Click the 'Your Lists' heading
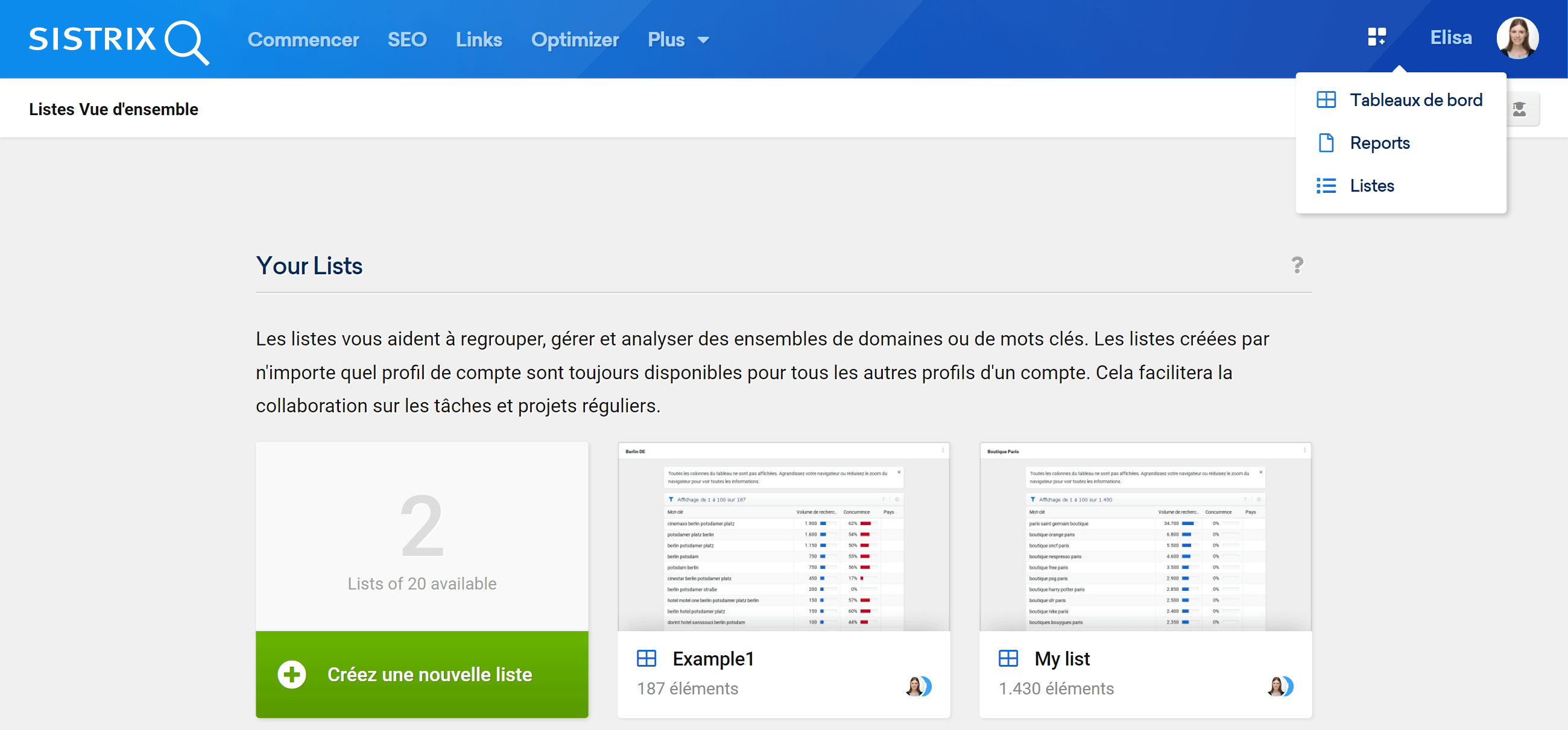This screenshot has height=730, width=1568. (x=309, y=266)
